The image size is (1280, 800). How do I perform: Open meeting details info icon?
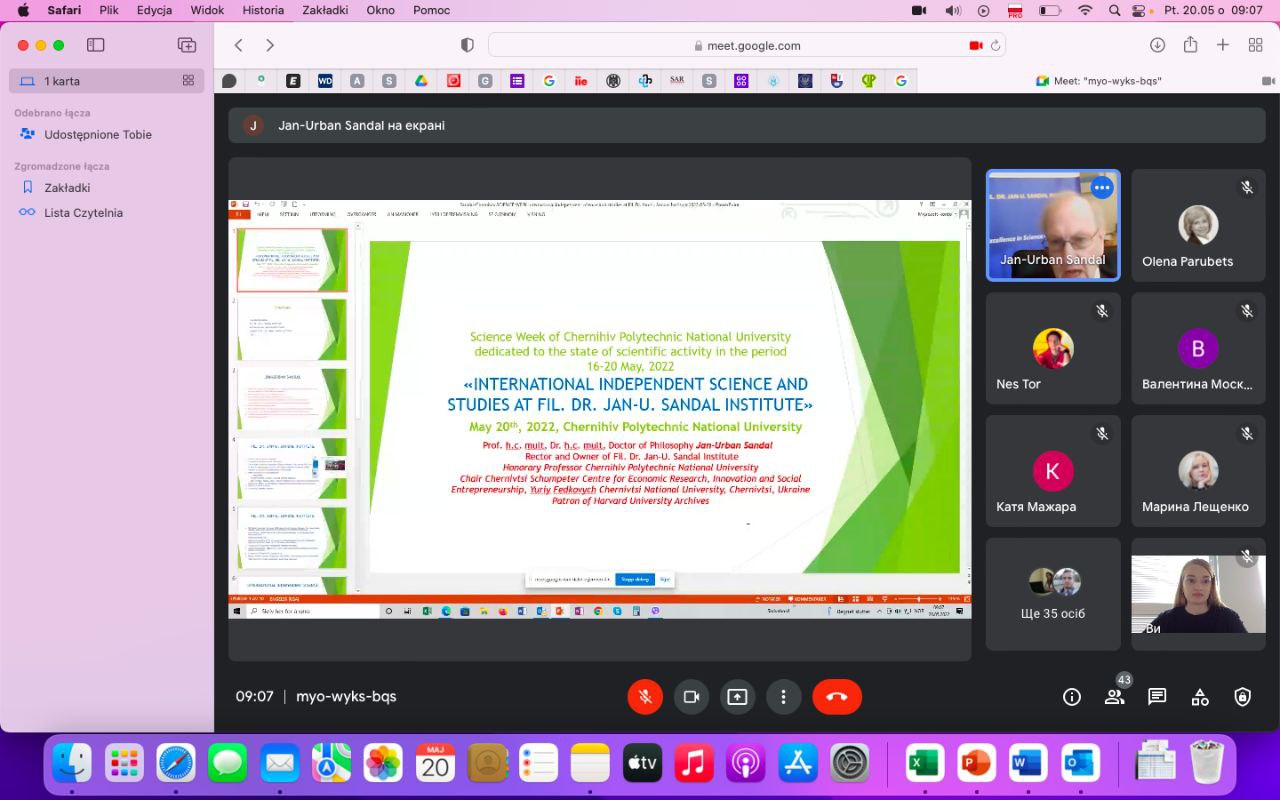[x=1072, y=697]
